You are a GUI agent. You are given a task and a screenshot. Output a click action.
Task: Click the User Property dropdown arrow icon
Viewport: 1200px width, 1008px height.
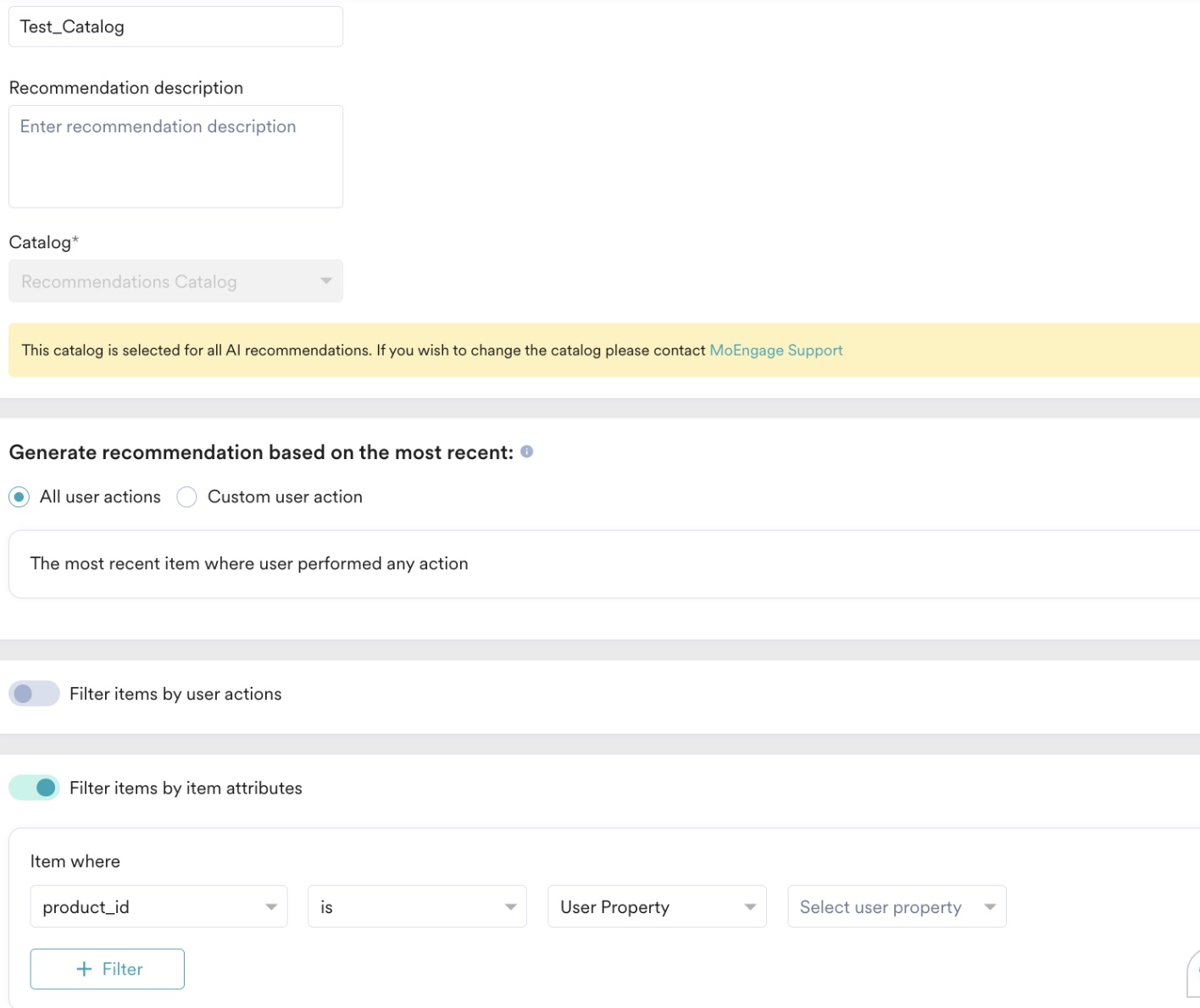coord(750,907)
